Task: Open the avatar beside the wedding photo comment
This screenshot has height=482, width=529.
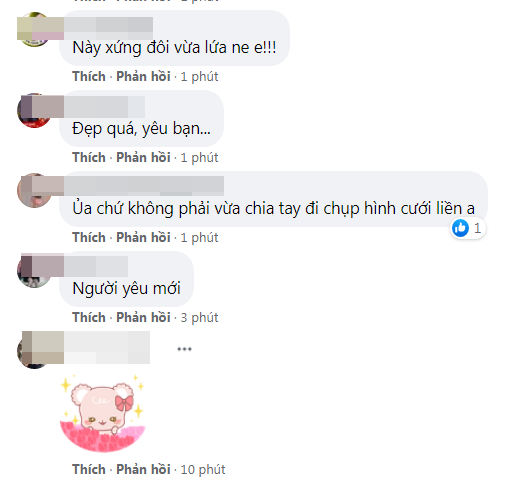Action: (34, 191)
